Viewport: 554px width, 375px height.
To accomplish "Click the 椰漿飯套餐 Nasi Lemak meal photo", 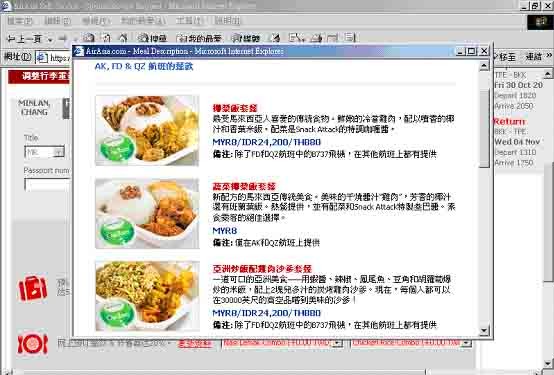I will tap(147, 130).
